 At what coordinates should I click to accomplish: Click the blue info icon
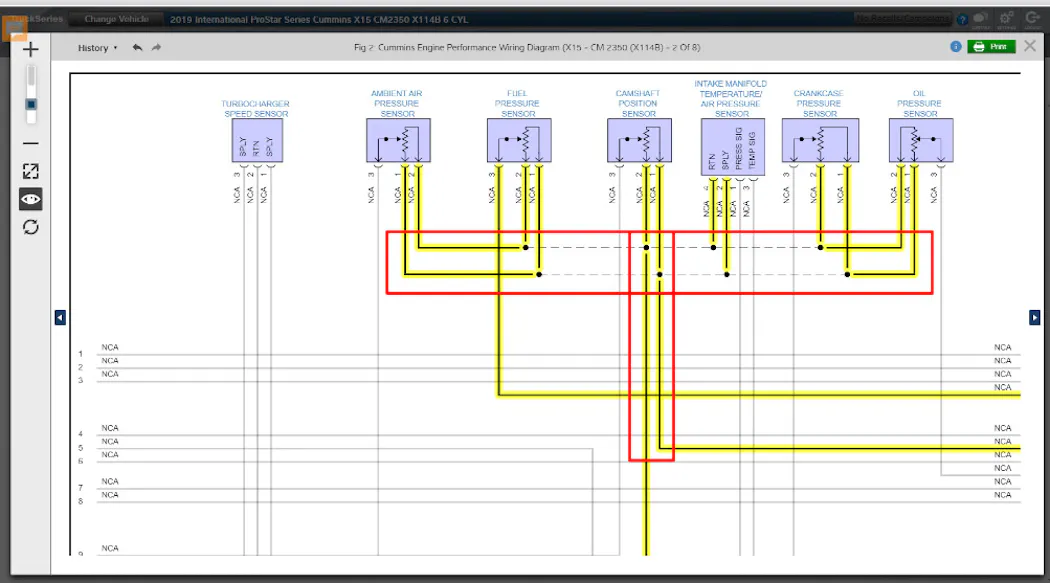pyautogui.click(x=956, y=46)
